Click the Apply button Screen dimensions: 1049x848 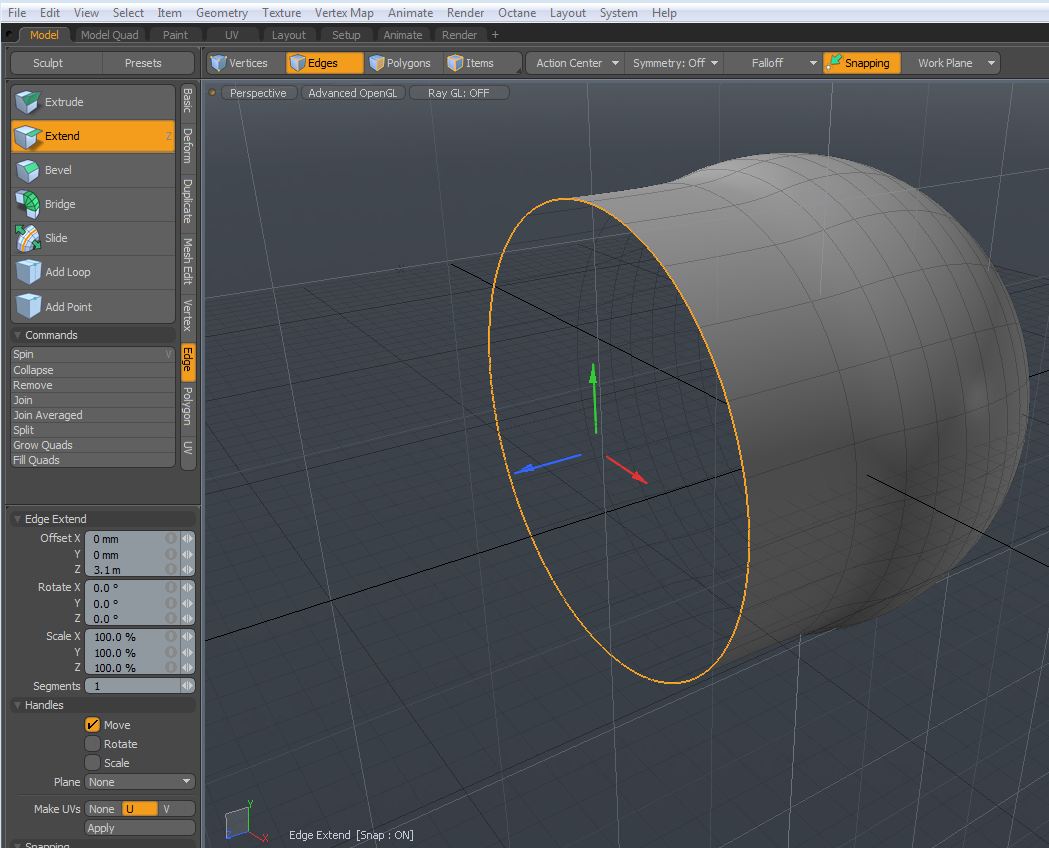(x=140, y=828)
